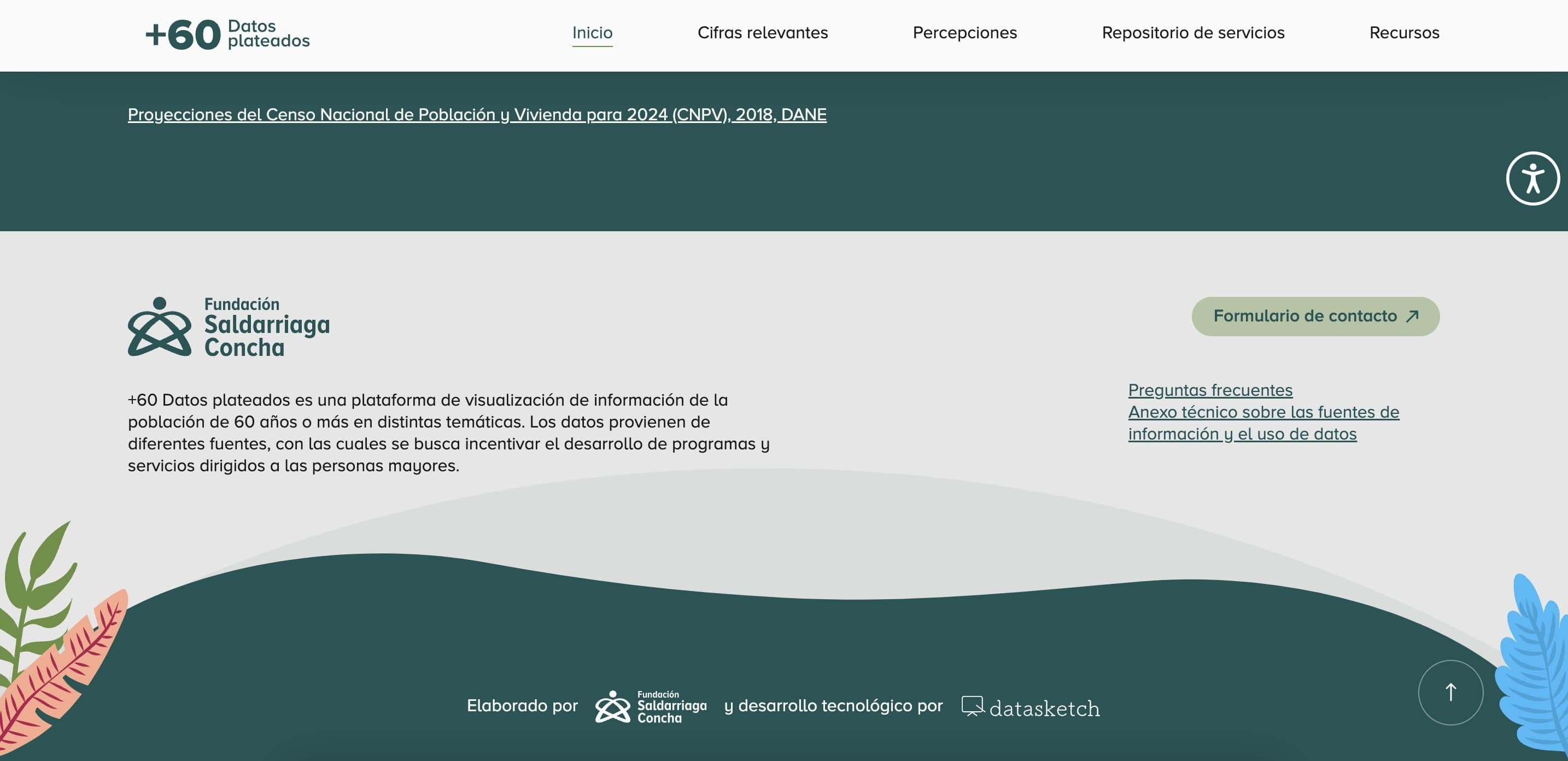Open the Preguntas frecuentes link
Image resolution: width=1568 pixels, height=761 pixels.
1210,390
